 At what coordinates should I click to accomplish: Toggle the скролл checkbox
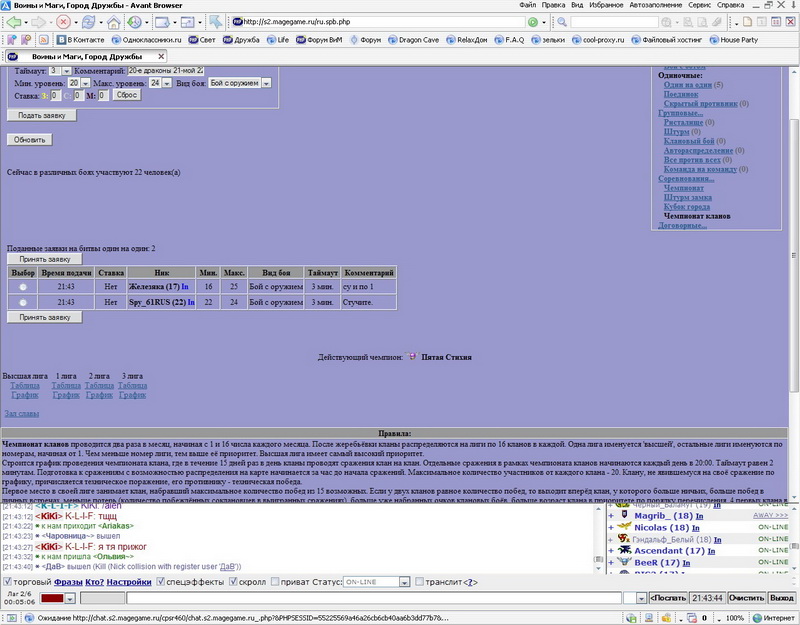coord(233,582)
